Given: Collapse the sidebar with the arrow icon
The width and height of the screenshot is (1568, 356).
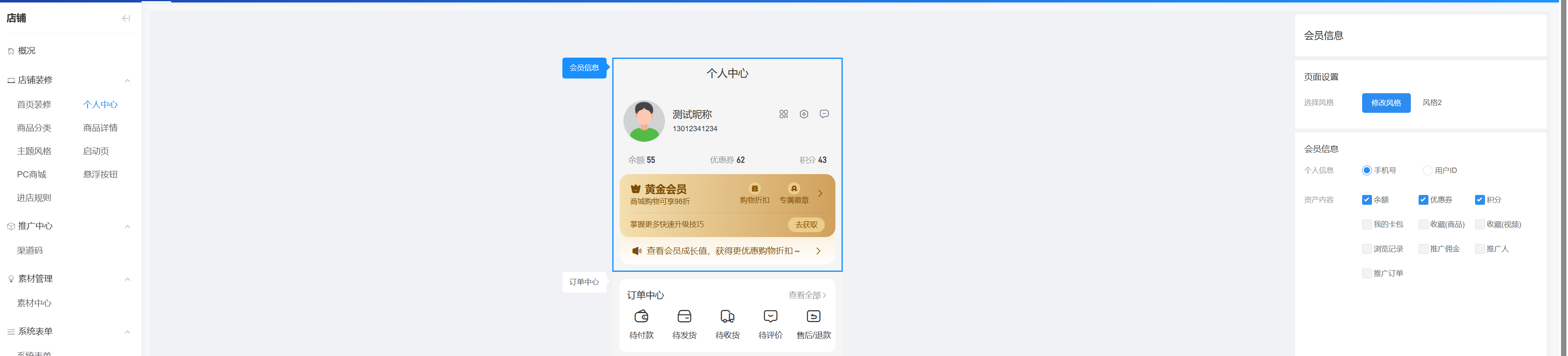Looking at the screenshot, I should click(x=126, y=18).
